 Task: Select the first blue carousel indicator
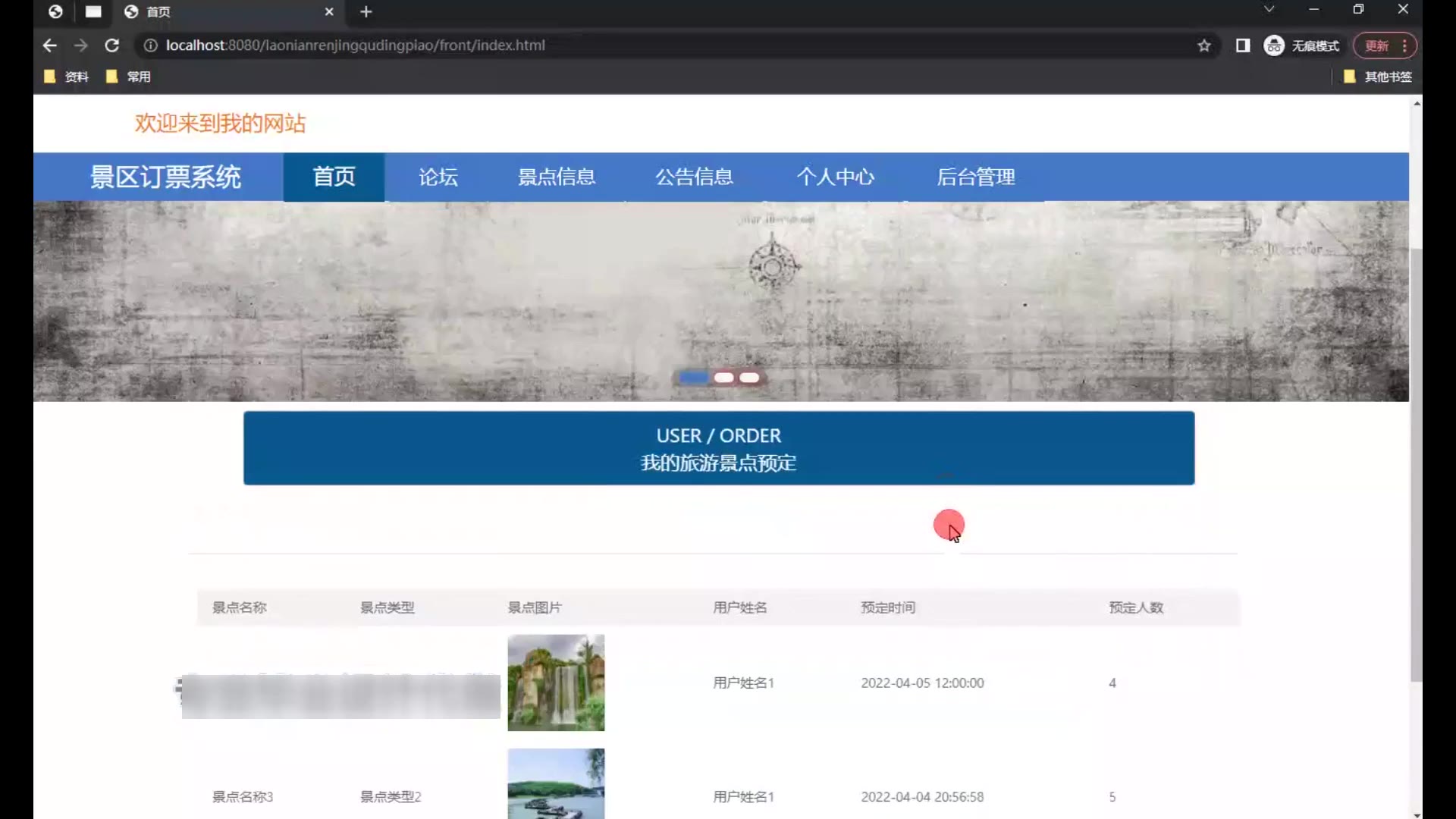click(x=693, y=378)
